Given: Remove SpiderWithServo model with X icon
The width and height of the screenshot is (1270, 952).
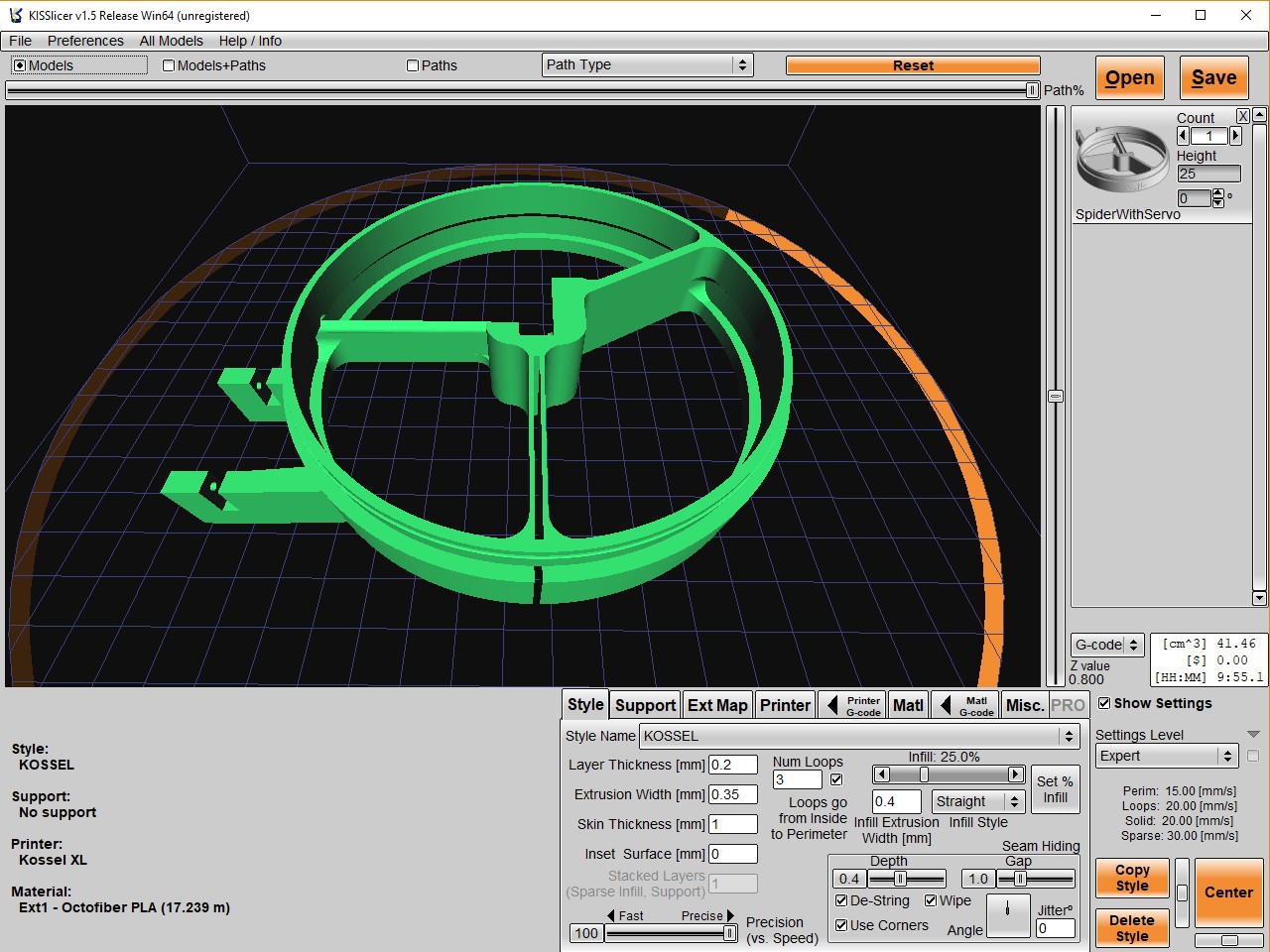Looking at the screenshot, I should [1242, 116].
